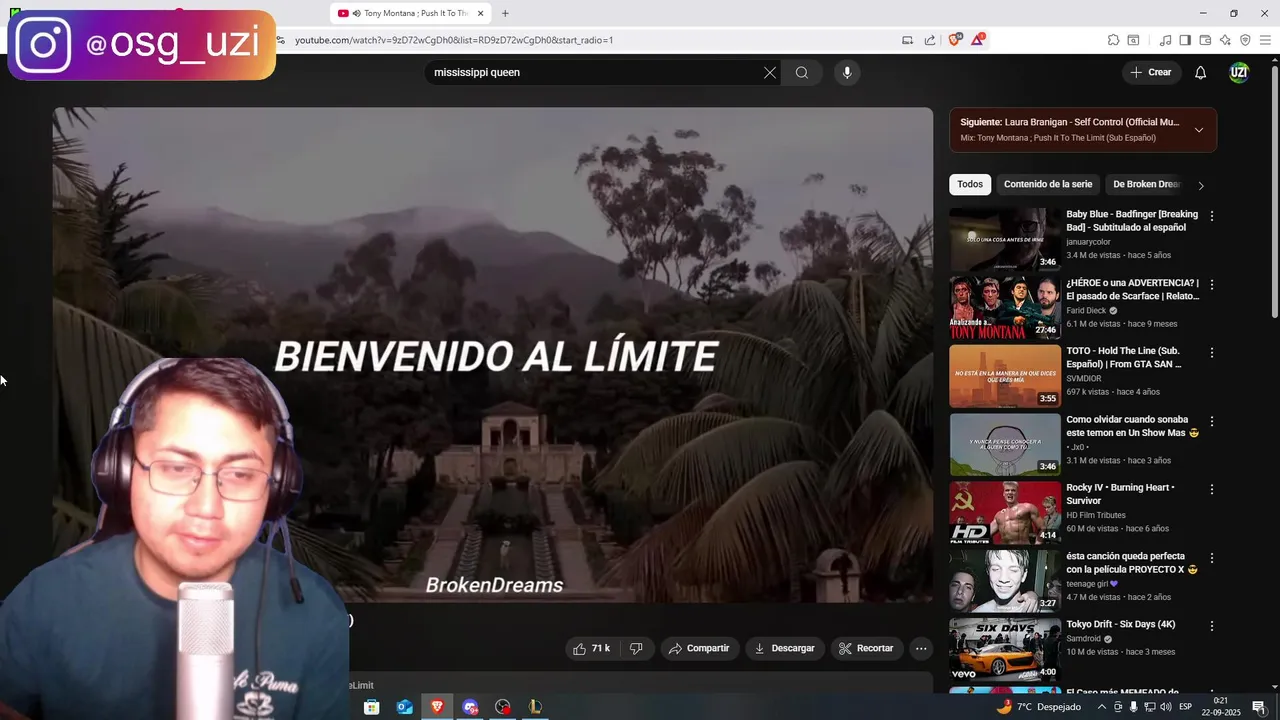Viewport: 1280px width, 720px height.
Task: Open Brave Rewards triangle icon
Action: tap(977, 40)
